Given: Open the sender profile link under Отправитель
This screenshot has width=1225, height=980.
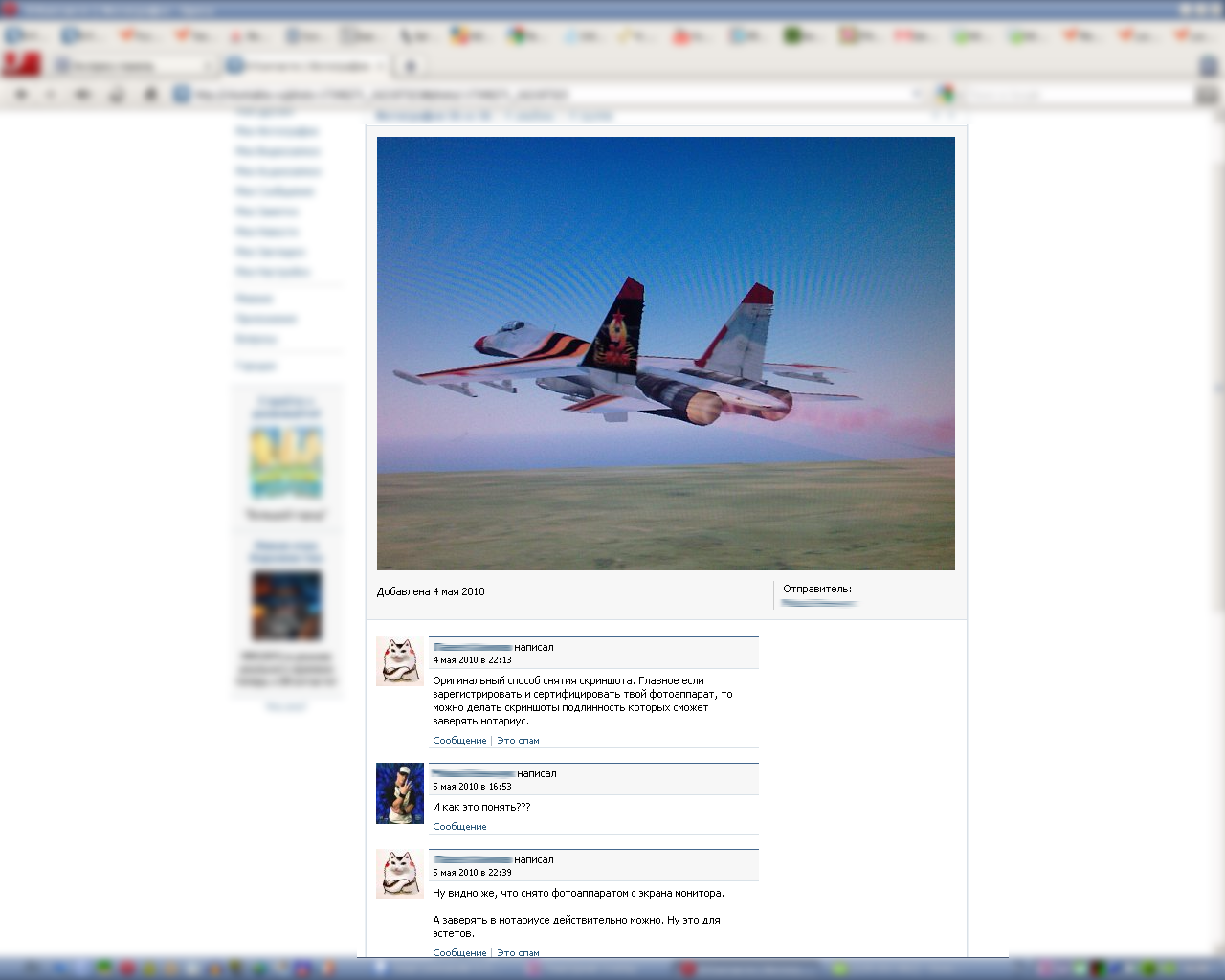Looking at the screenshot, I should [x=819, y=603].
